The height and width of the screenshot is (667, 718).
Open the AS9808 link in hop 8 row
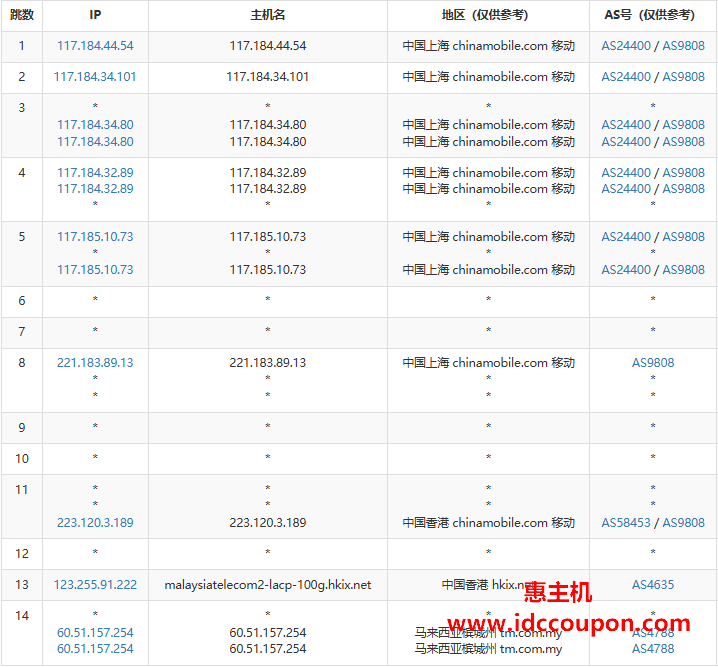pos(653,363)
